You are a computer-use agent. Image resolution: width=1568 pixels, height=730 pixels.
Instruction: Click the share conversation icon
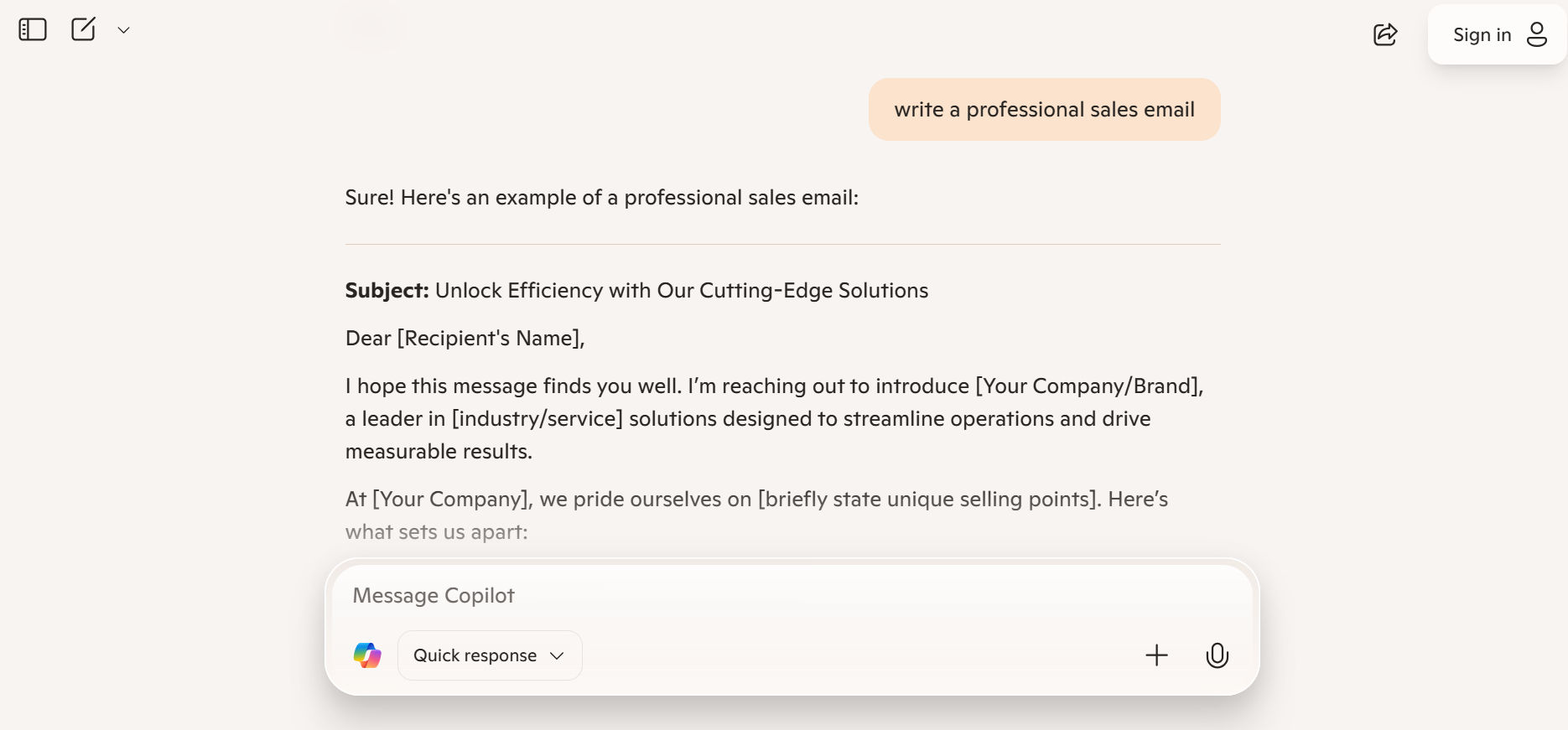(x=1385, y=34)
